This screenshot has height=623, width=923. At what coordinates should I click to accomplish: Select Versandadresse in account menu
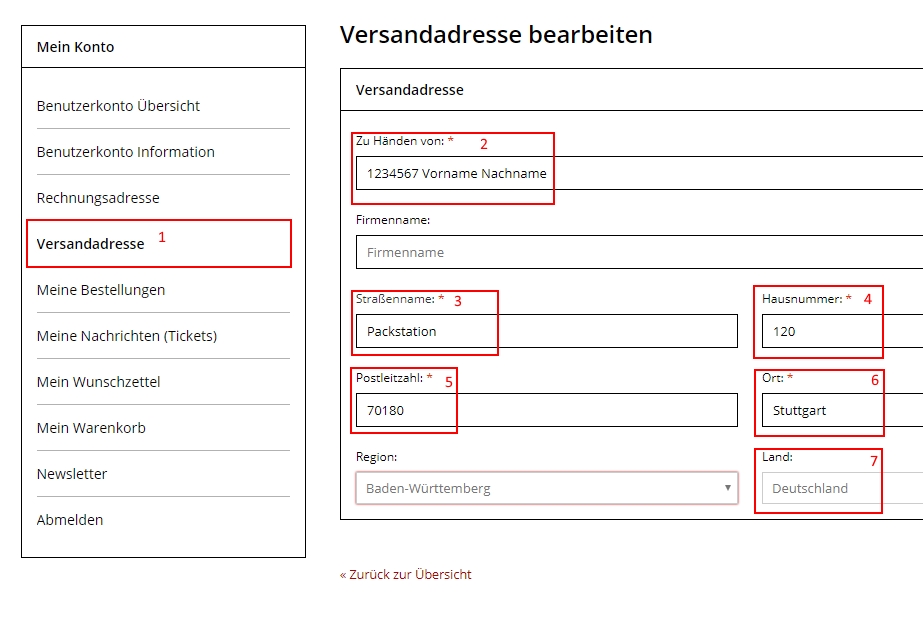click(x=90, y=244)
